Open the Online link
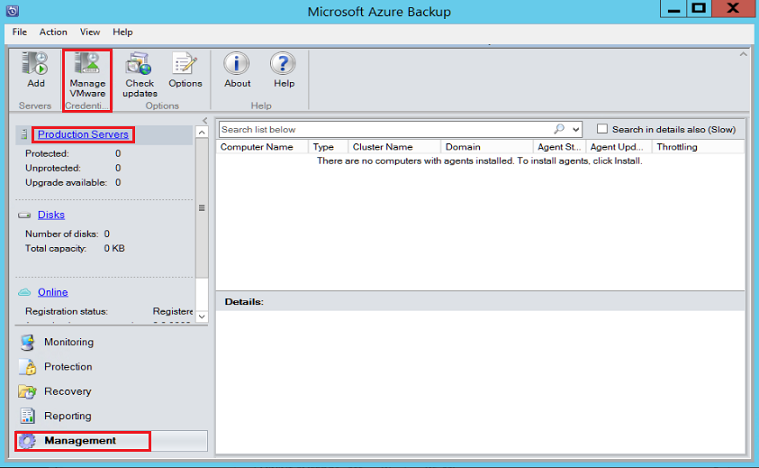This screenshot has height=468, width=759. point(53,292)
